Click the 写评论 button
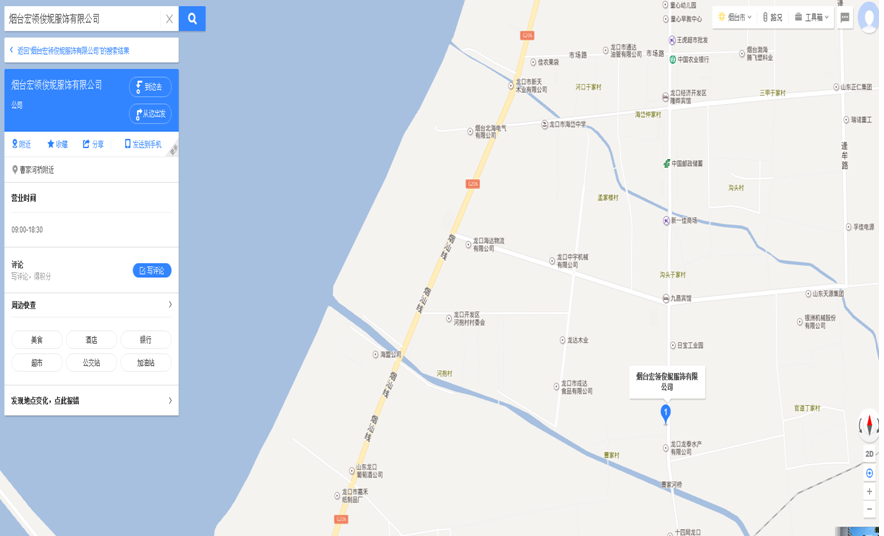Viewport: 884px width, 536px height. (x=152, y=271)
